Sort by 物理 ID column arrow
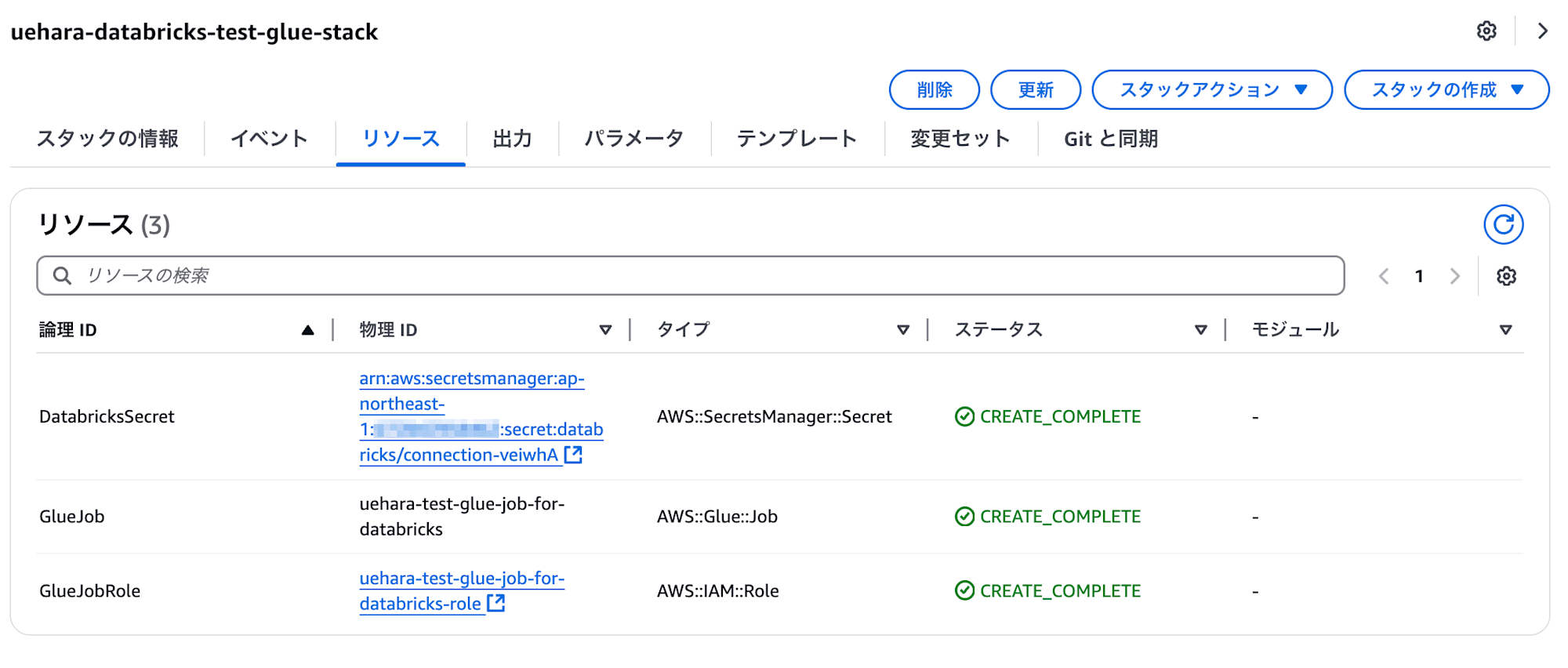1568x668 pixels. pos(605,330)
